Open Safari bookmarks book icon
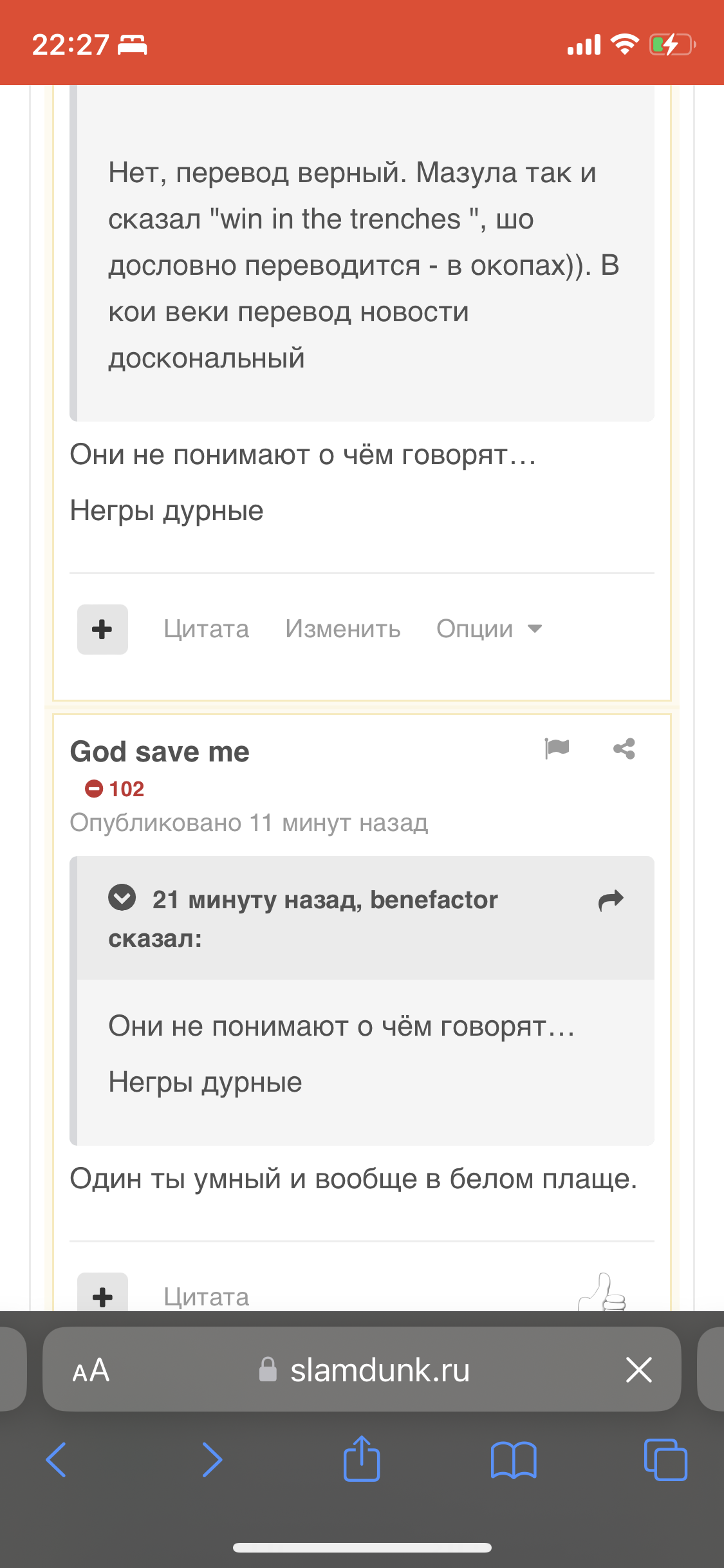Viewport: 724px width, 1568px height. point(513,1460)
